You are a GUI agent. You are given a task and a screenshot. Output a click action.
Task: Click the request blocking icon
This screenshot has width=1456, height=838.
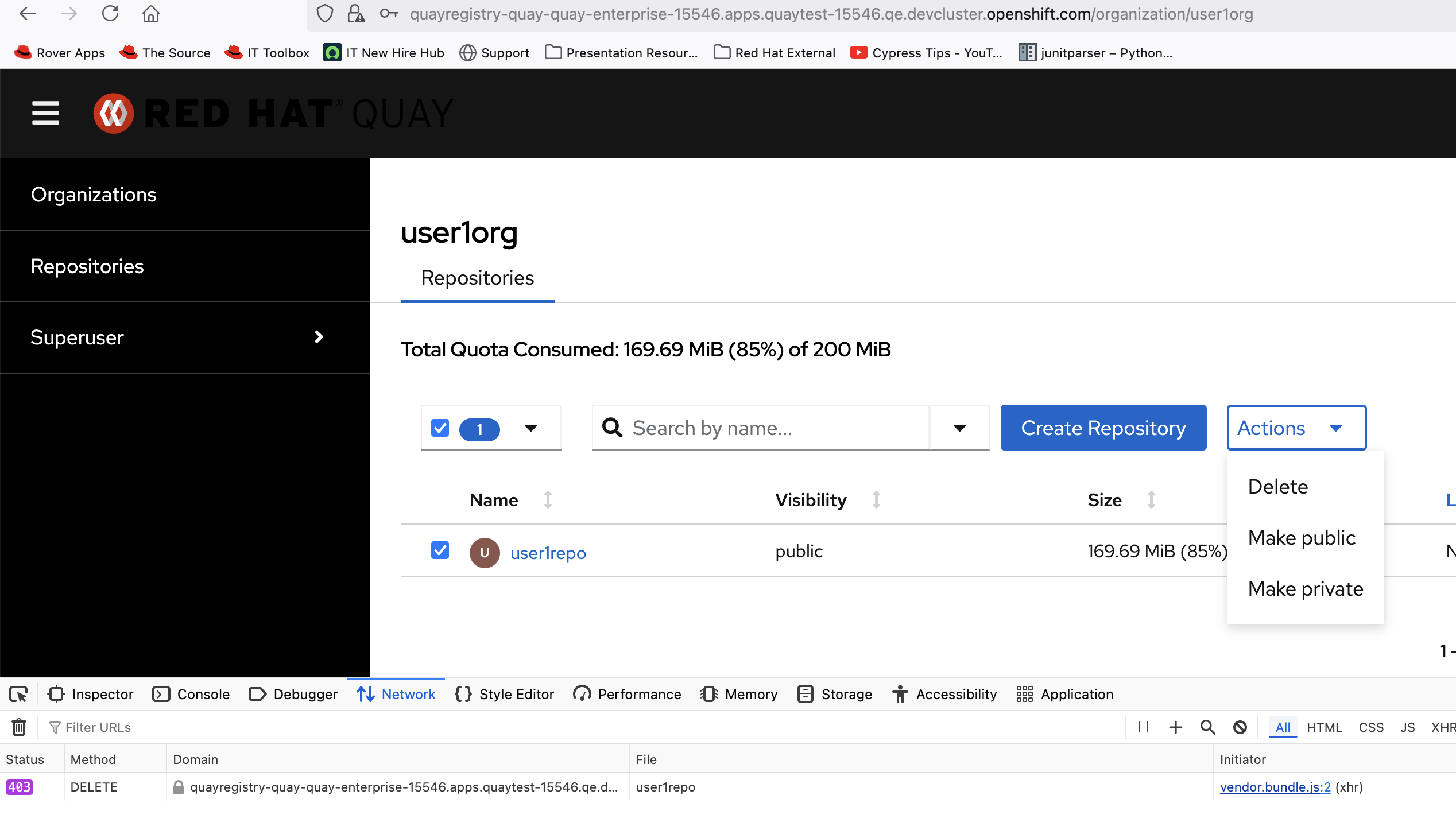tap(1240, 727)
